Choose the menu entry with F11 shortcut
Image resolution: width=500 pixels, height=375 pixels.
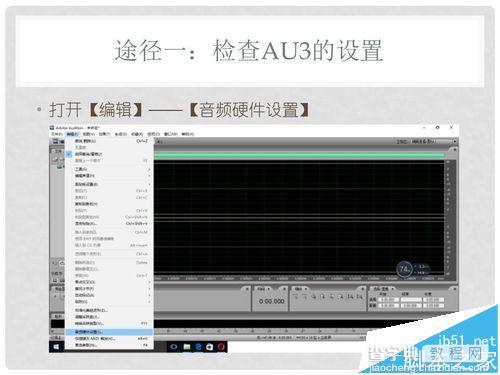point(109,323)
